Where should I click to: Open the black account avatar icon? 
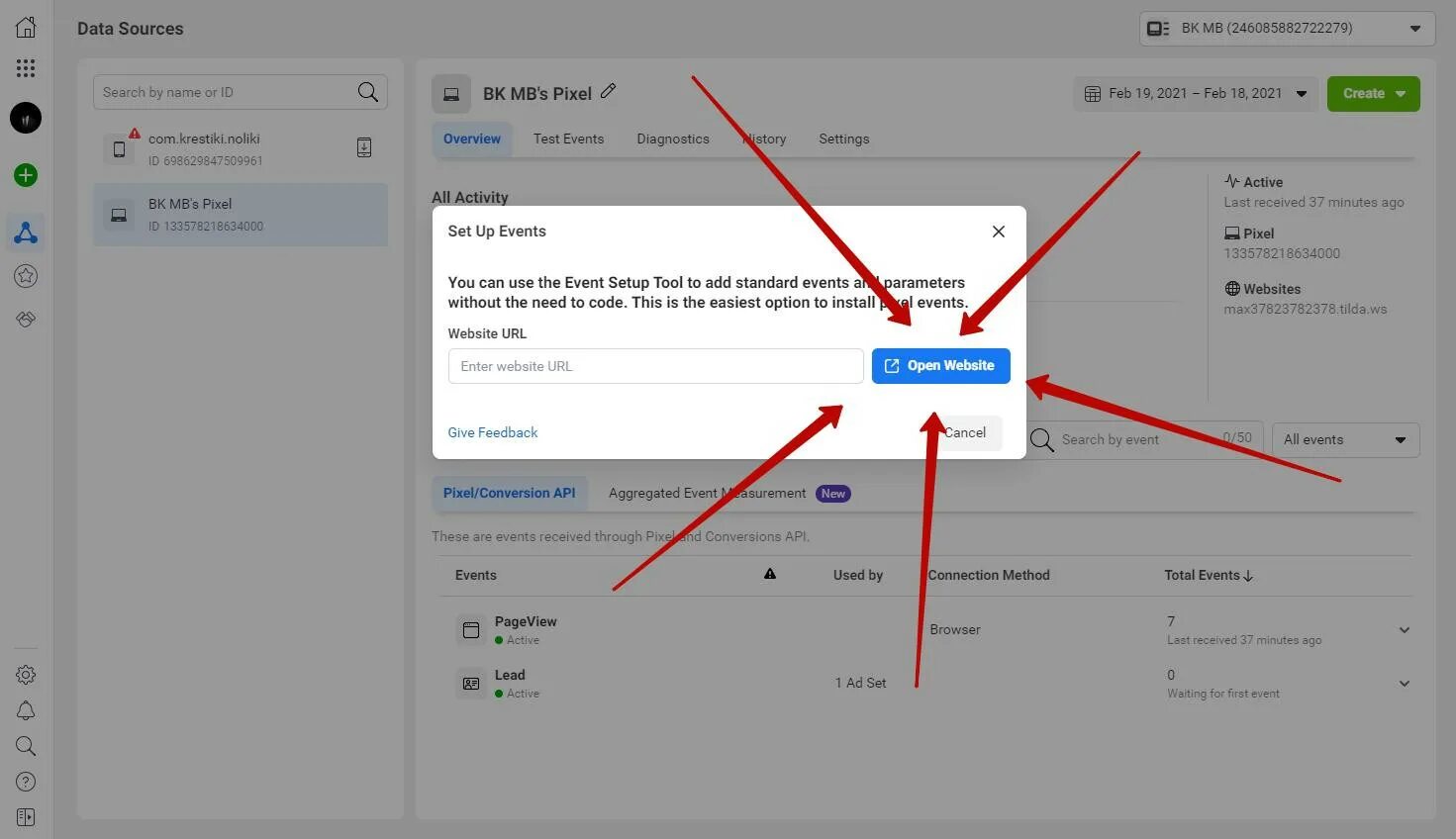click(26, 119)
